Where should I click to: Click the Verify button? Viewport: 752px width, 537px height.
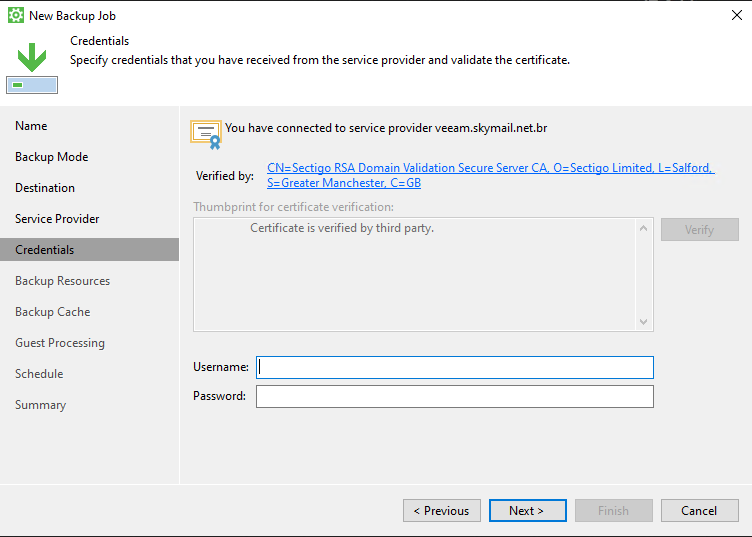pos(700,230)
